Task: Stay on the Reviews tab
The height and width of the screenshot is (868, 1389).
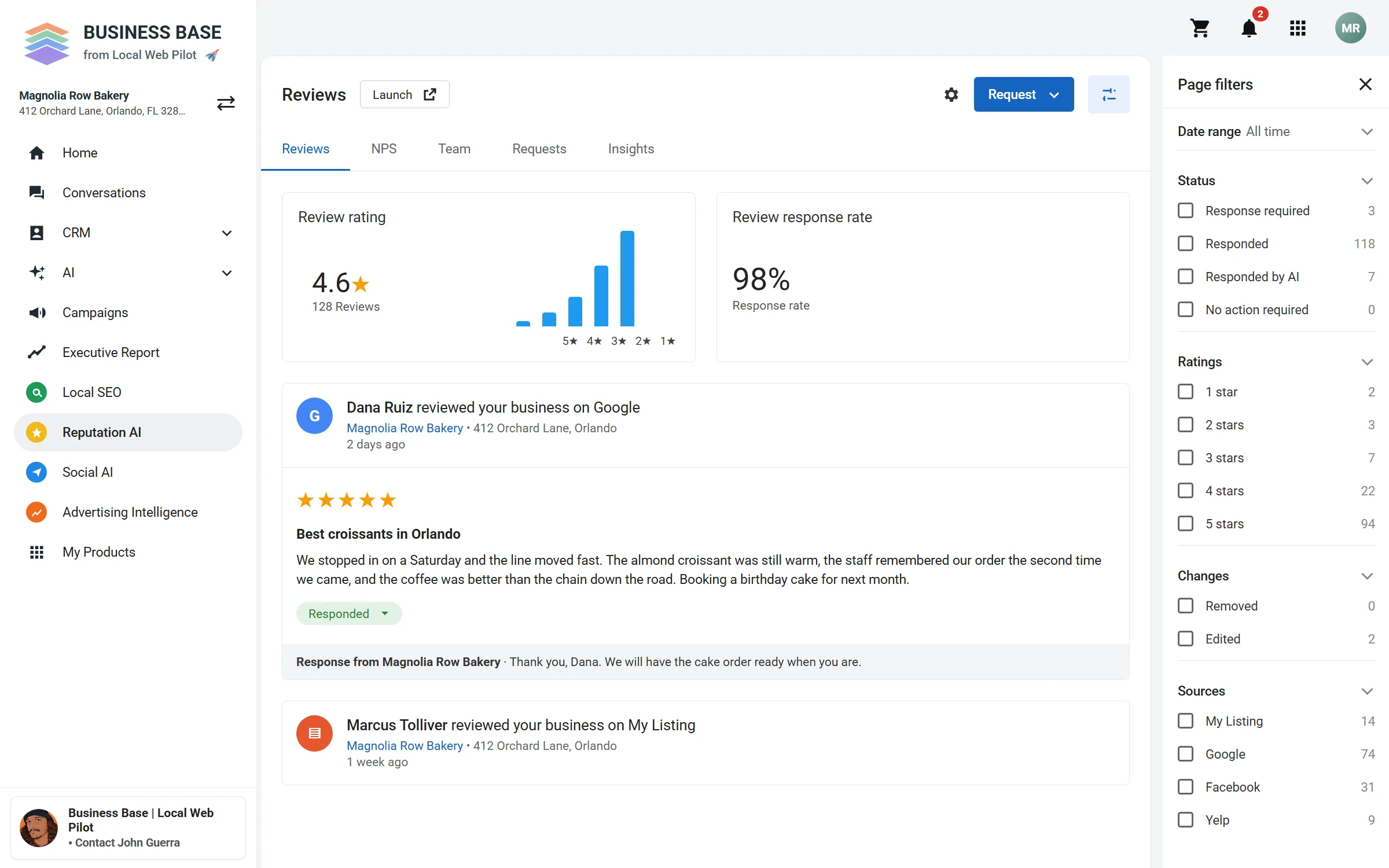Action: pyautogui.click(x=306, y=149)
